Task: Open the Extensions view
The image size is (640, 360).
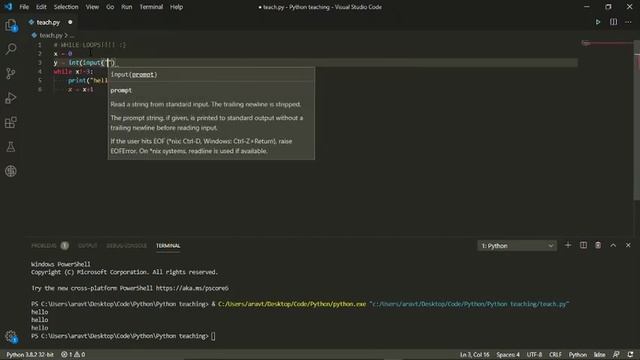Action: click(11, 122)
